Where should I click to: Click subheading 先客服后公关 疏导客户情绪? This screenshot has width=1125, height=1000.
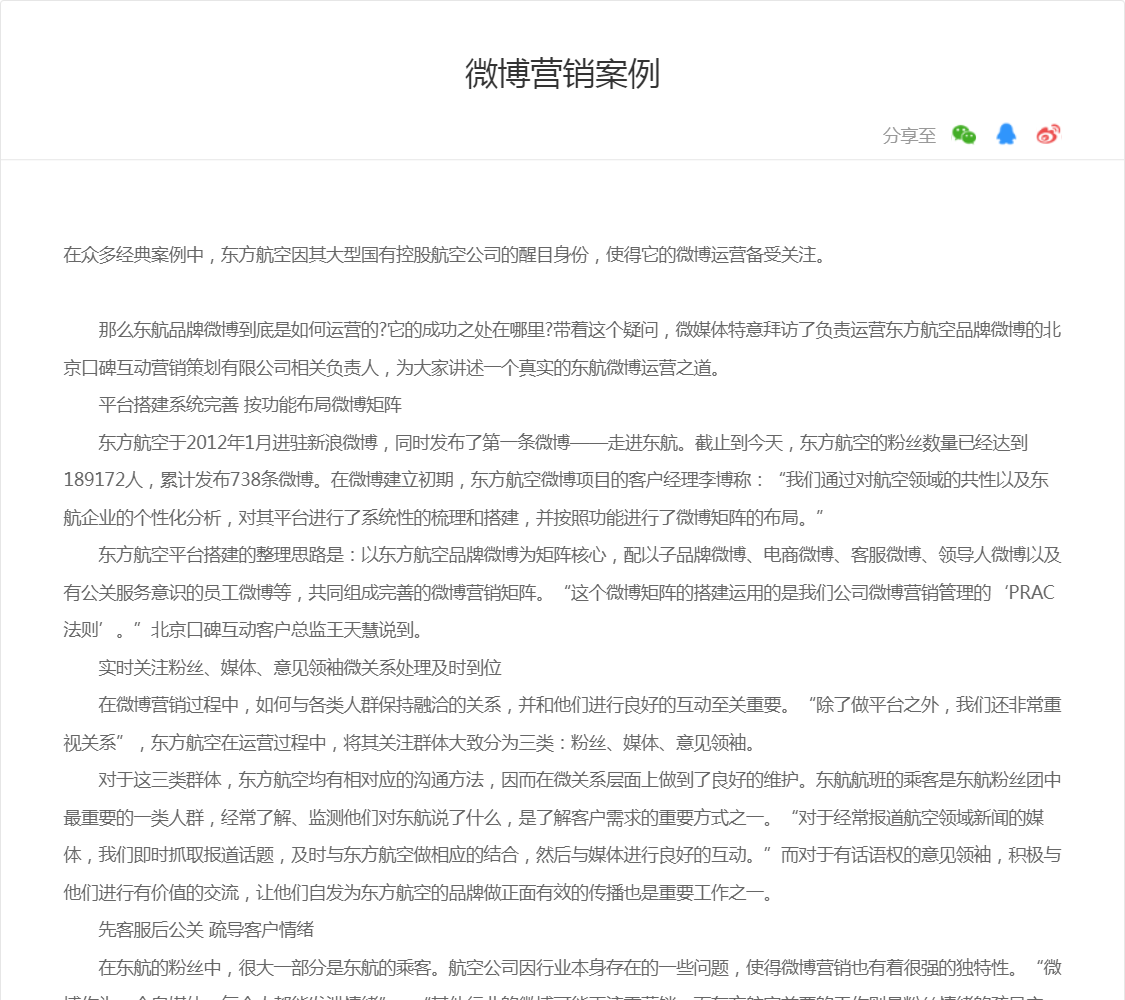click(x=206, y=930)
